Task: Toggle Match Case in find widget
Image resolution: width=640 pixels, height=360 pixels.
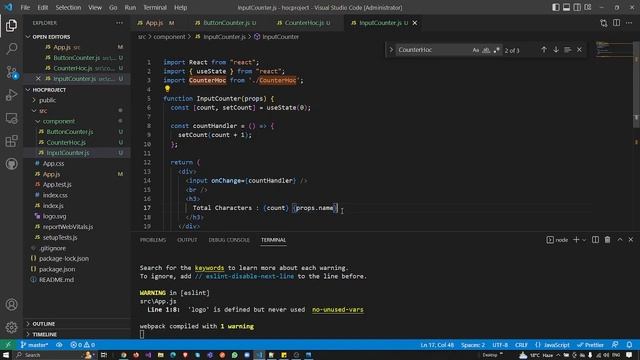Action: [476, 50]
